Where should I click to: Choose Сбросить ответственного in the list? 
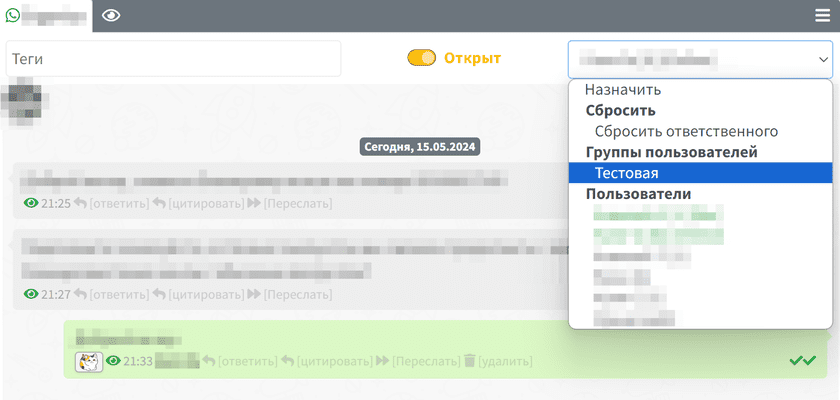pos(700,131)
